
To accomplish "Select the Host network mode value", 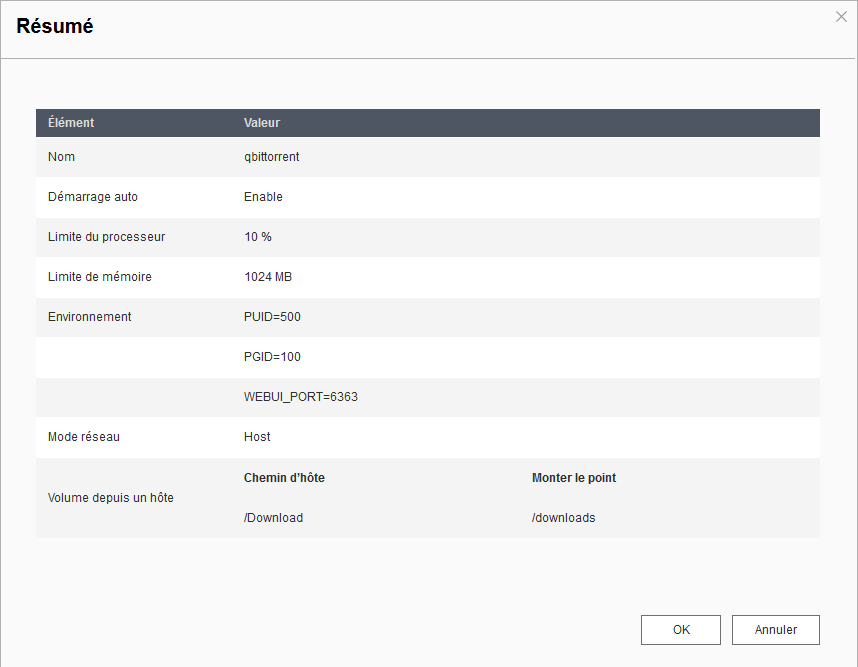I will pos(257,437).
